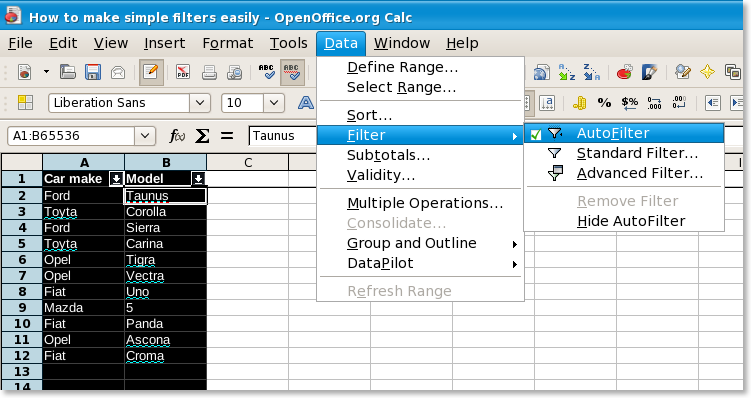Click Number Format Currency coins icon
This screenshot has height=398, width=751.
pyautogui.click(x=580, y=103)
